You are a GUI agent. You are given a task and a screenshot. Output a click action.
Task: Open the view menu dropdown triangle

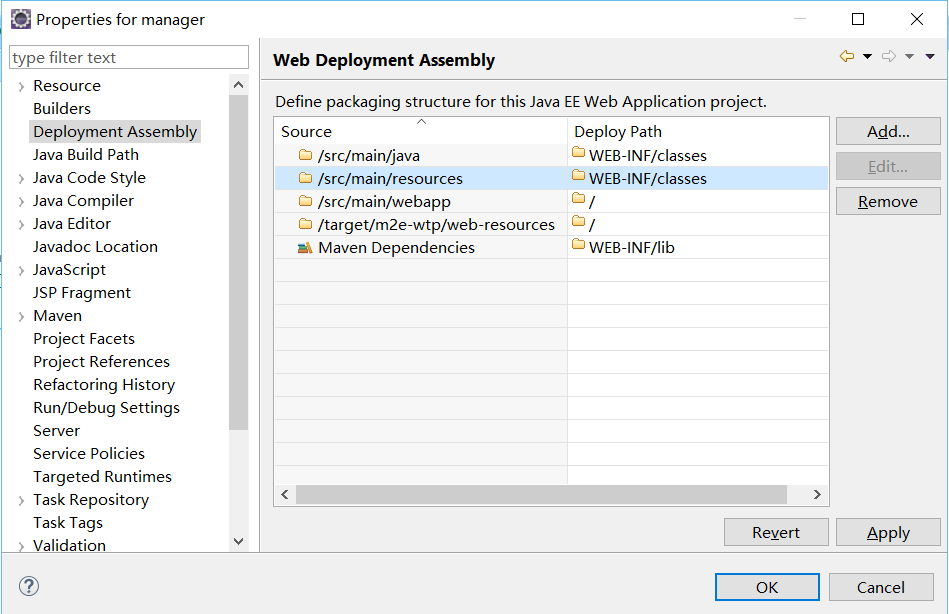click(930, 56)
